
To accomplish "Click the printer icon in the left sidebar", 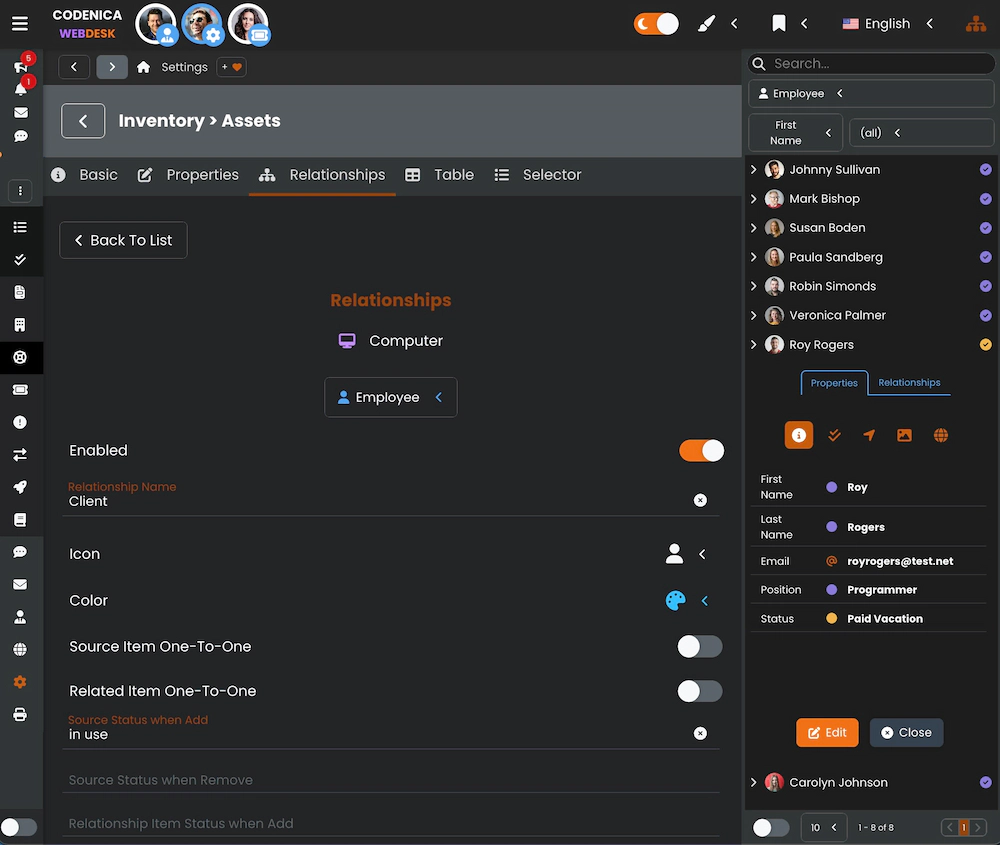I will (x=21, y=714).
